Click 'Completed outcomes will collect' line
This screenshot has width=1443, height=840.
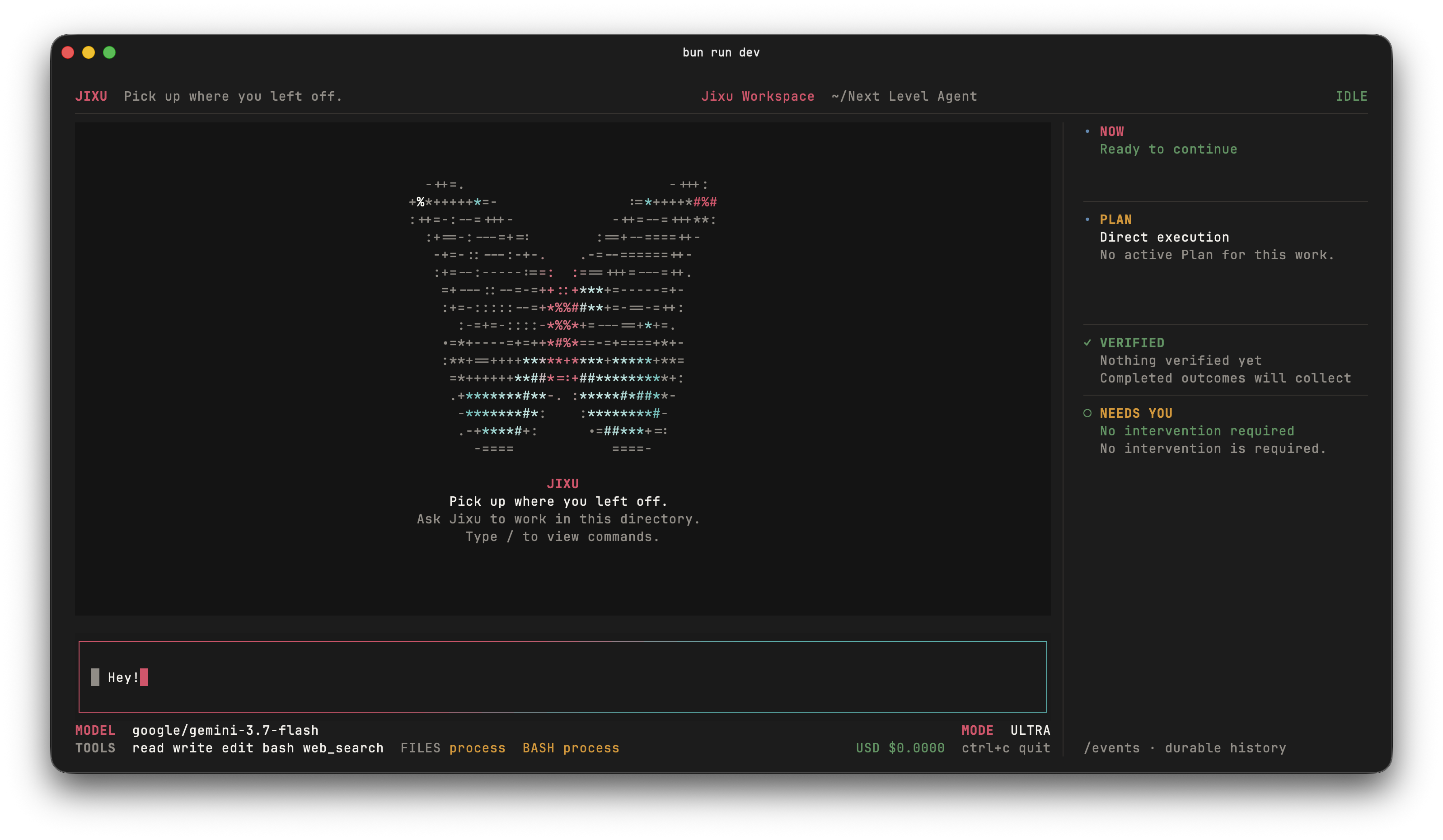point(1225,378)
